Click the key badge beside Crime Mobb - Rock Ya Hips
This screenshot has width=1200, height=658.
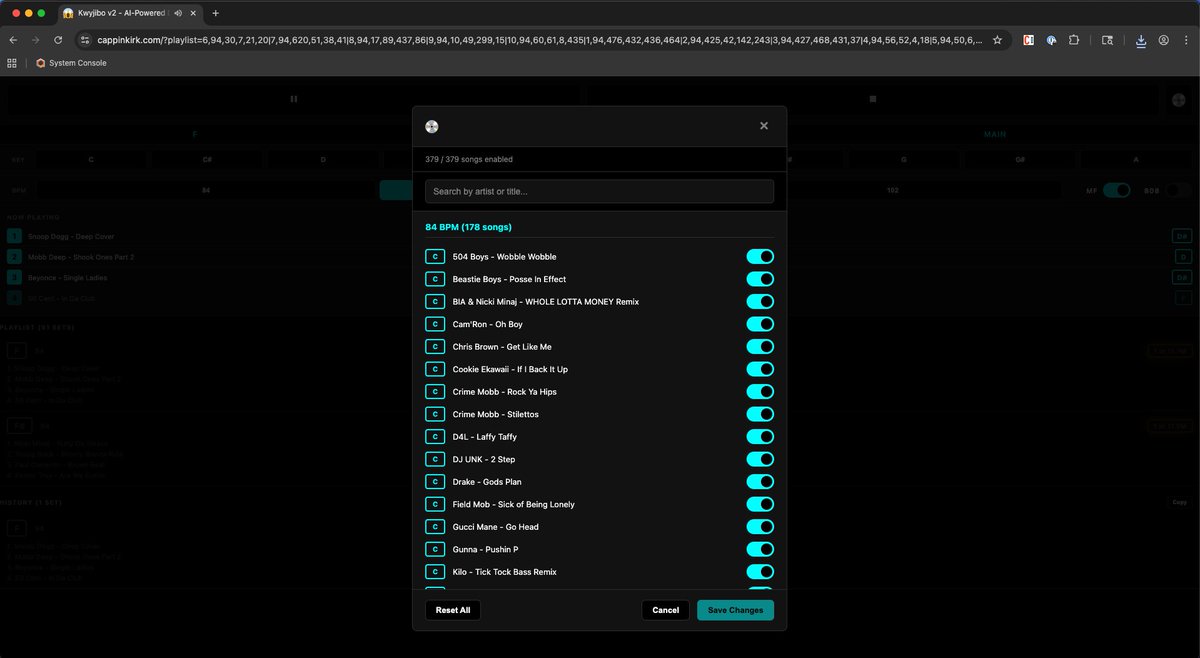(435, 392)
